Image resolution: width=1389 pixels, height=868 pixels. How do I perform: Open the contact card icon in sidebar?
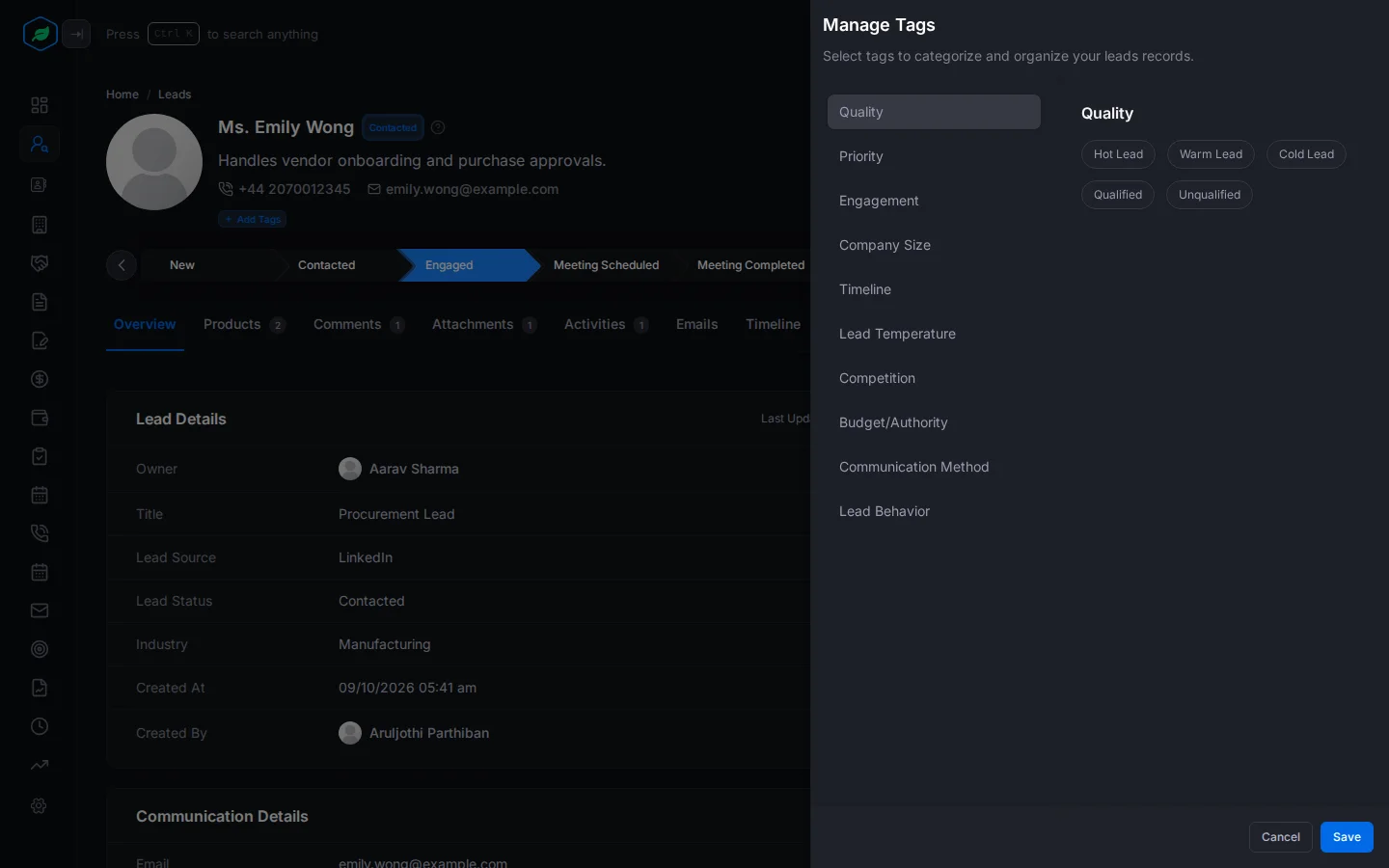(x=40, y=184)
